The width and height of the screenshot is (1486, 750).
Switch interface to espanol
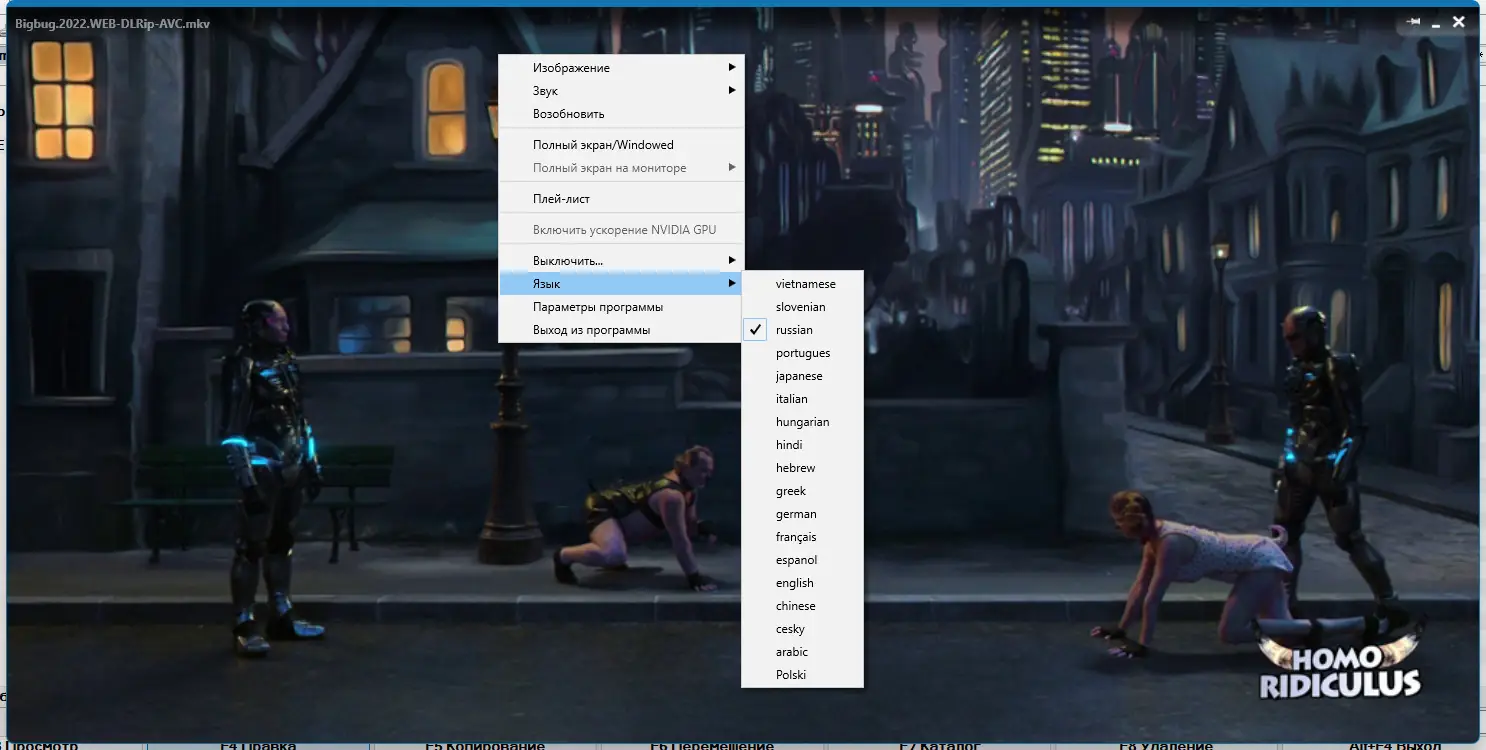click(802, 560)
